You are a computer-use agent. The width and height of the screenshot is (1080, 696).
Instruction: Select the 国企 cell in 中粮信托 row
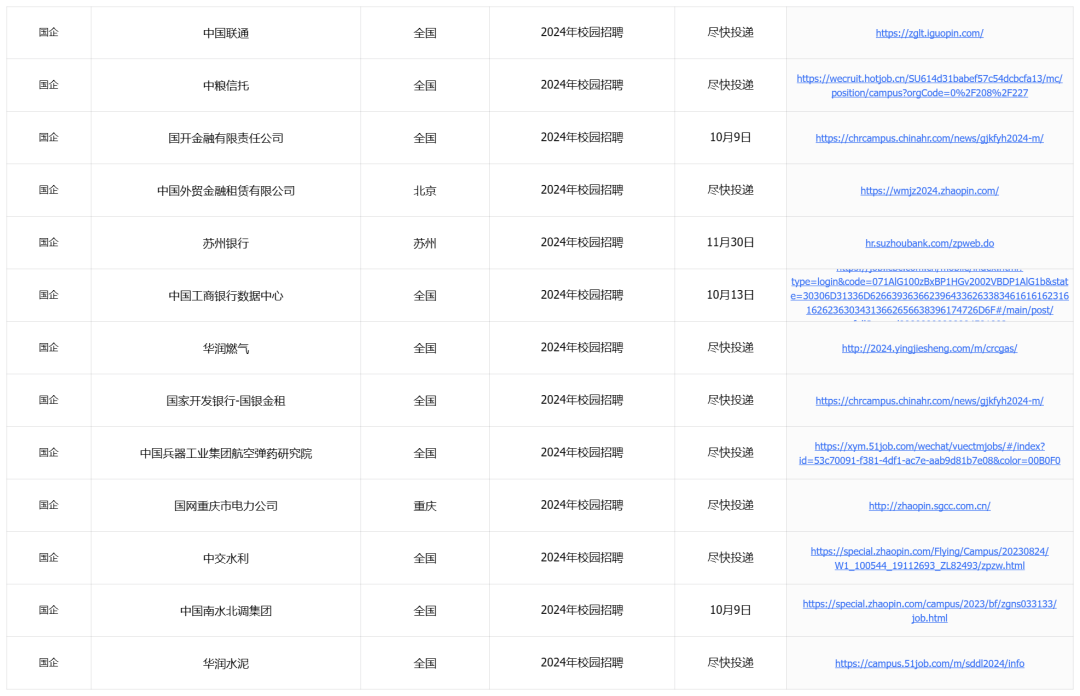[49, 85]
